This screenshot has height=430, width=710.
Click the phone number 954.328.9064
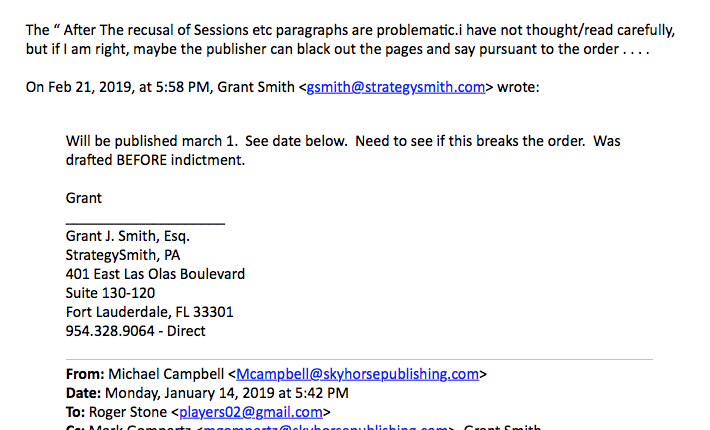107,331
